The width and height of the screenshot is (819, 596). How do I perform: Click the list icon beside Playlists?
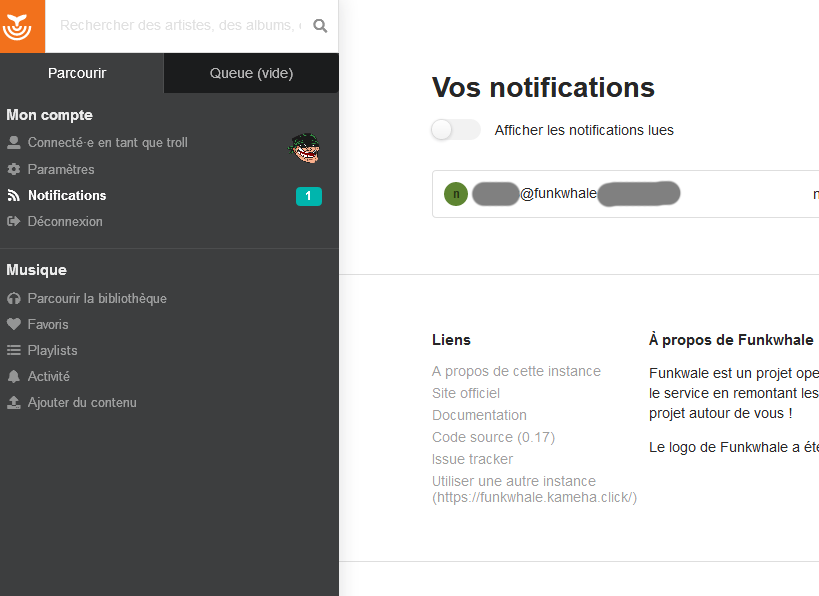coord(14,350)
